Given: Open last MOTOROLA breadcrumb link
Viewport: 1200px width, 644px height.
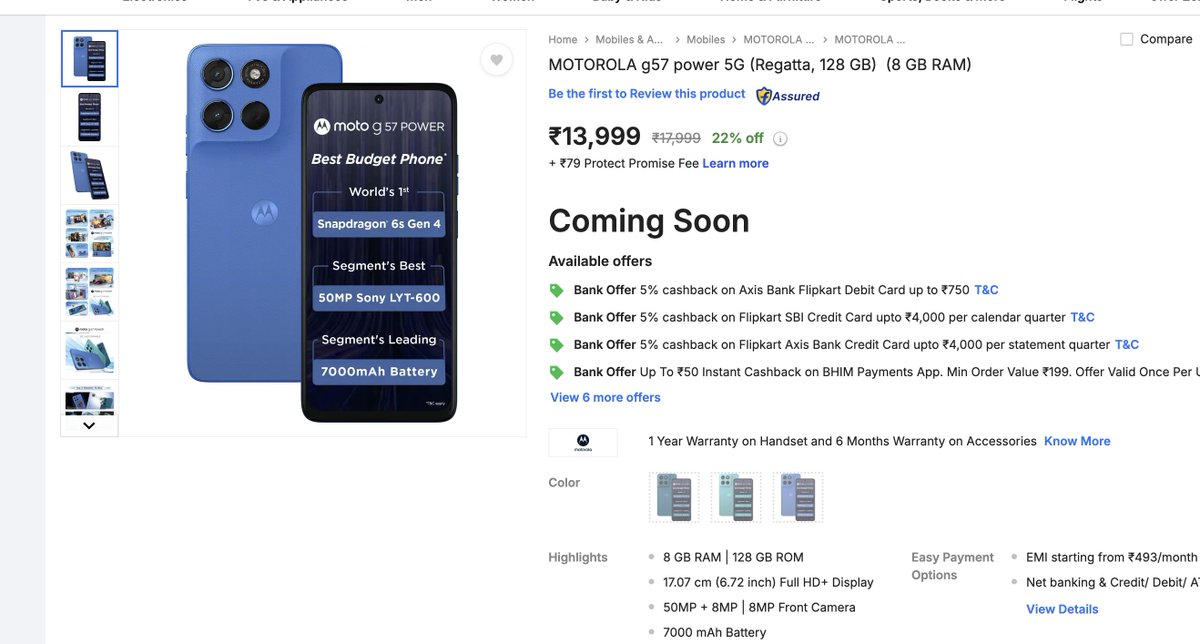Looking at the screenshot, I should click(x=870, y=39).
